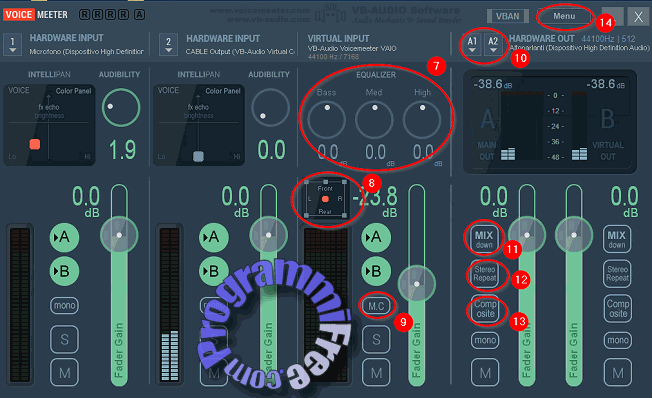Viewport: 652px width, 398px height.
Task: Click the first A cassette recorder indicator
Action: pyautogui.click(x=139, y=15)
